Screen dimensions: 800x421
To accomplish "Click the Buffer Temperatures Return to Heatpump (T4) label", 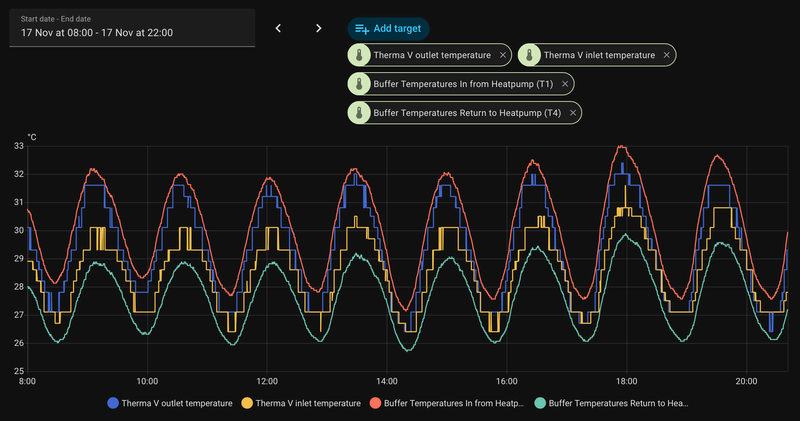I will tap(467, 113).
